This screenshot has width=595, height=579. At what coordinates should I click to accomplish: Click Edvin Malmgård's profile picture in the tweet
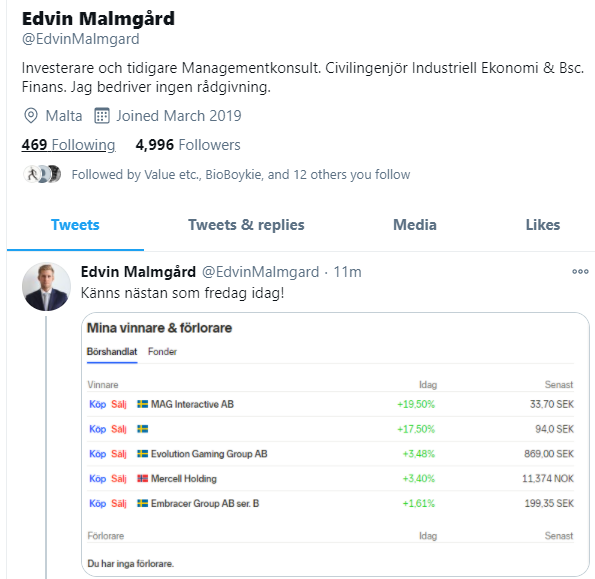pos(46,286)
